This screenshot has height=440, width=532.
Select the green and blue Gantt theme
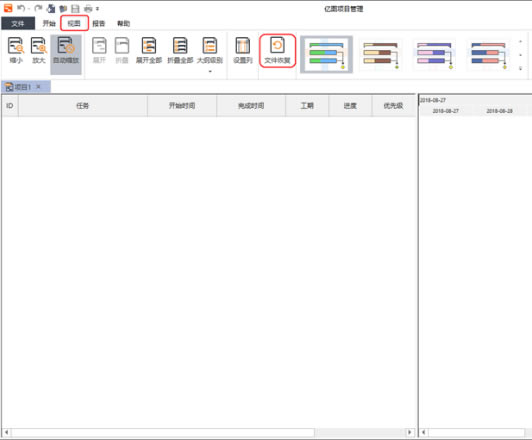[x=327, y=55]
